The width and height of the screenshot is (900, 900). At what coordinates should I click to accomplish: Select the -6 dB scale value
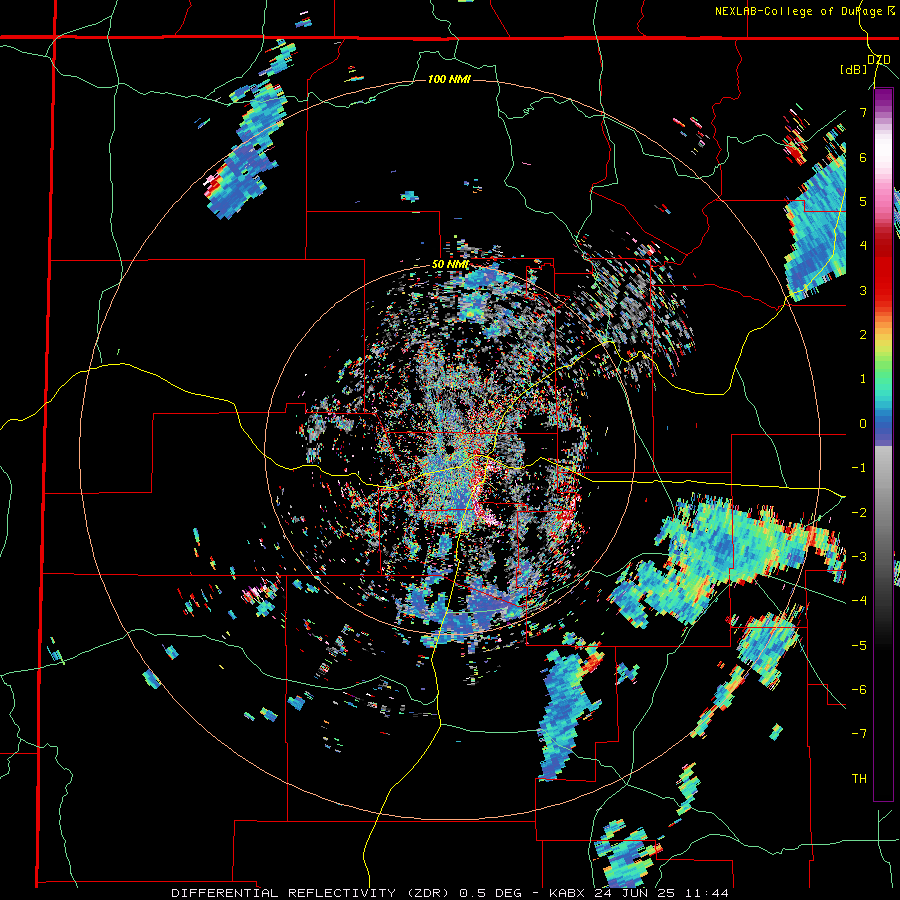coord(859,690)
